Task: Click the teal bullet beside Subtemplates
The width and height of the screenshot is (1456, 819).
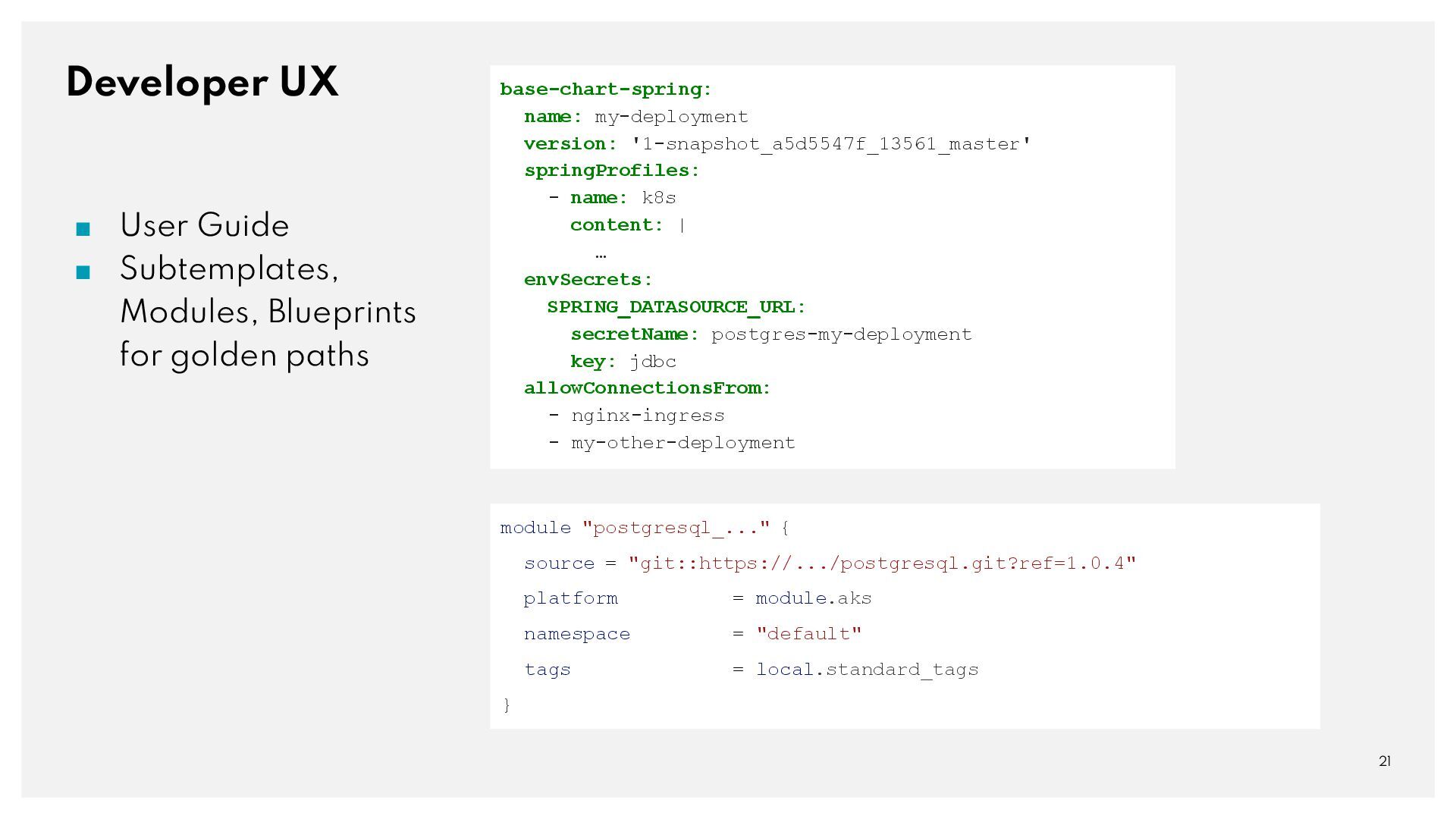Action: tap(83, 272)
